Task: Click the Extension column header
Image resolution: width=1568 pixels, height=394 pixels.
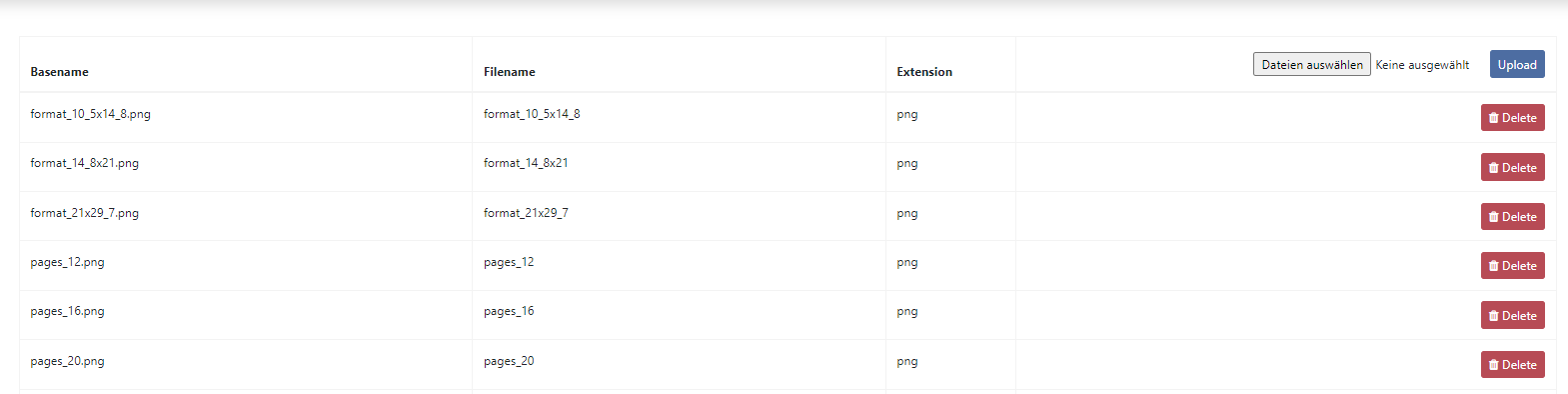Action: pos(924,72)
